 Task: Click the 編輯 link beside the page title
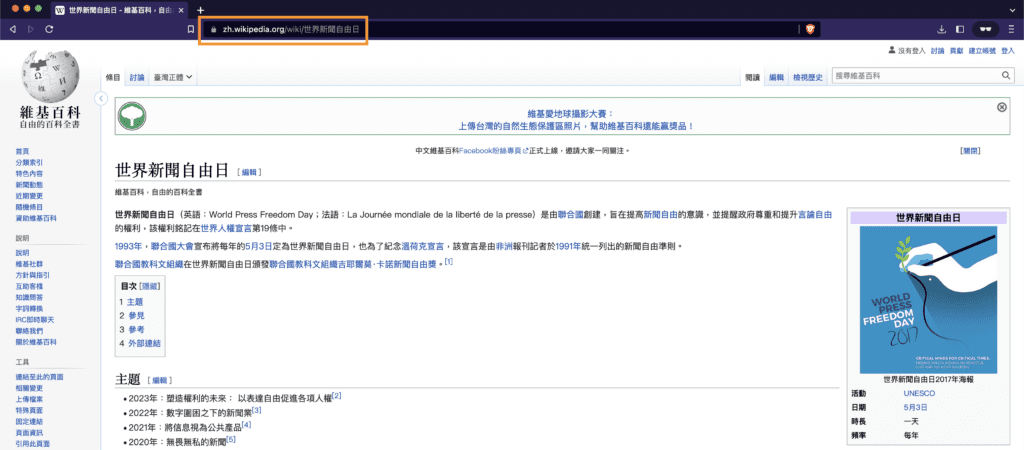[x=250, y=172]
